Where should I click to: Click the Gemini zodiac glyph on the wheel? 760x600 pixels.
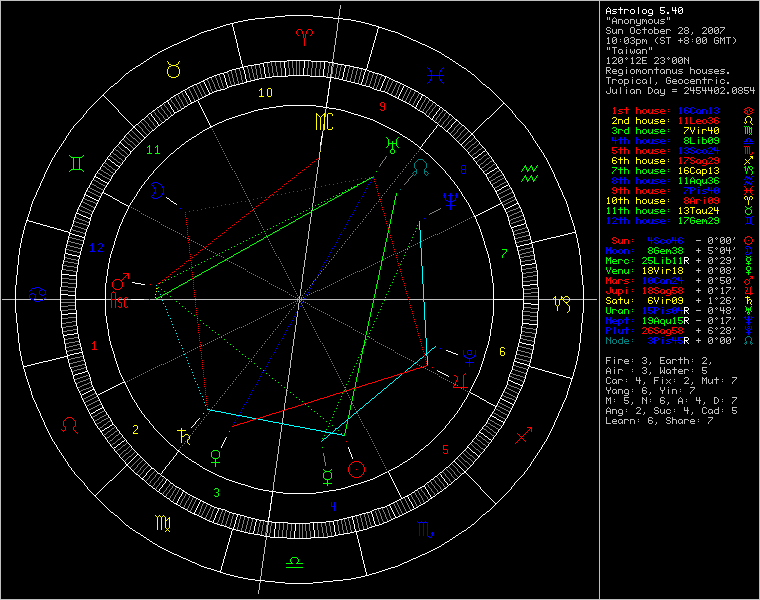[x=77, y=163]
